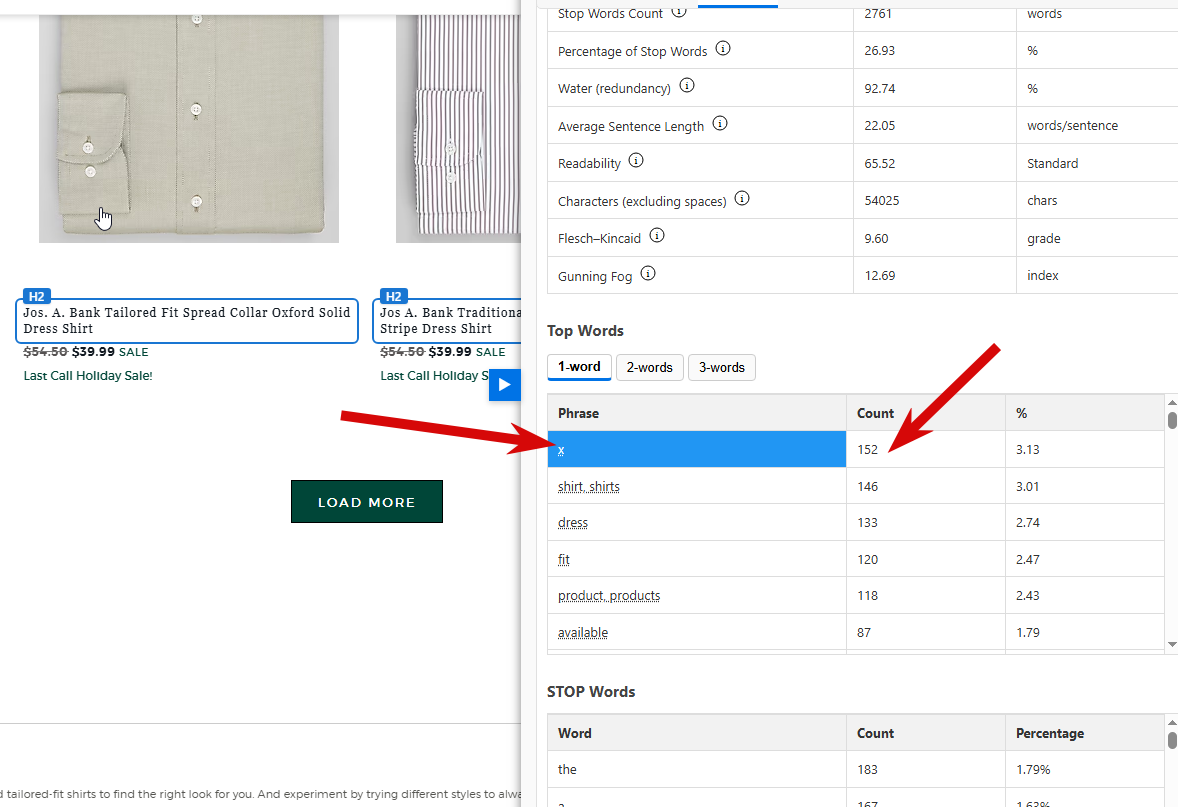This screenshot has width=1178, height=807.
Task: Switch to the 1-word tab
Action: [579, 367]
